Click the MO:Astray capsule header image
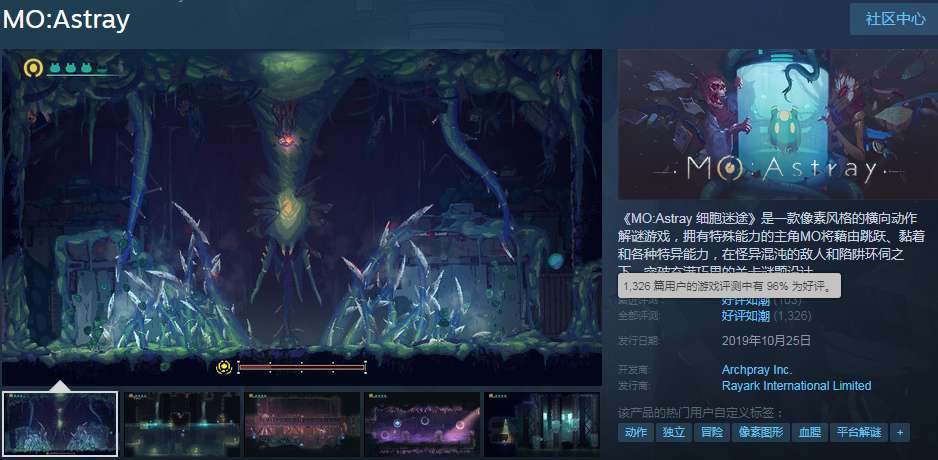This screenshot has width=938, height=460. [778, 124]
